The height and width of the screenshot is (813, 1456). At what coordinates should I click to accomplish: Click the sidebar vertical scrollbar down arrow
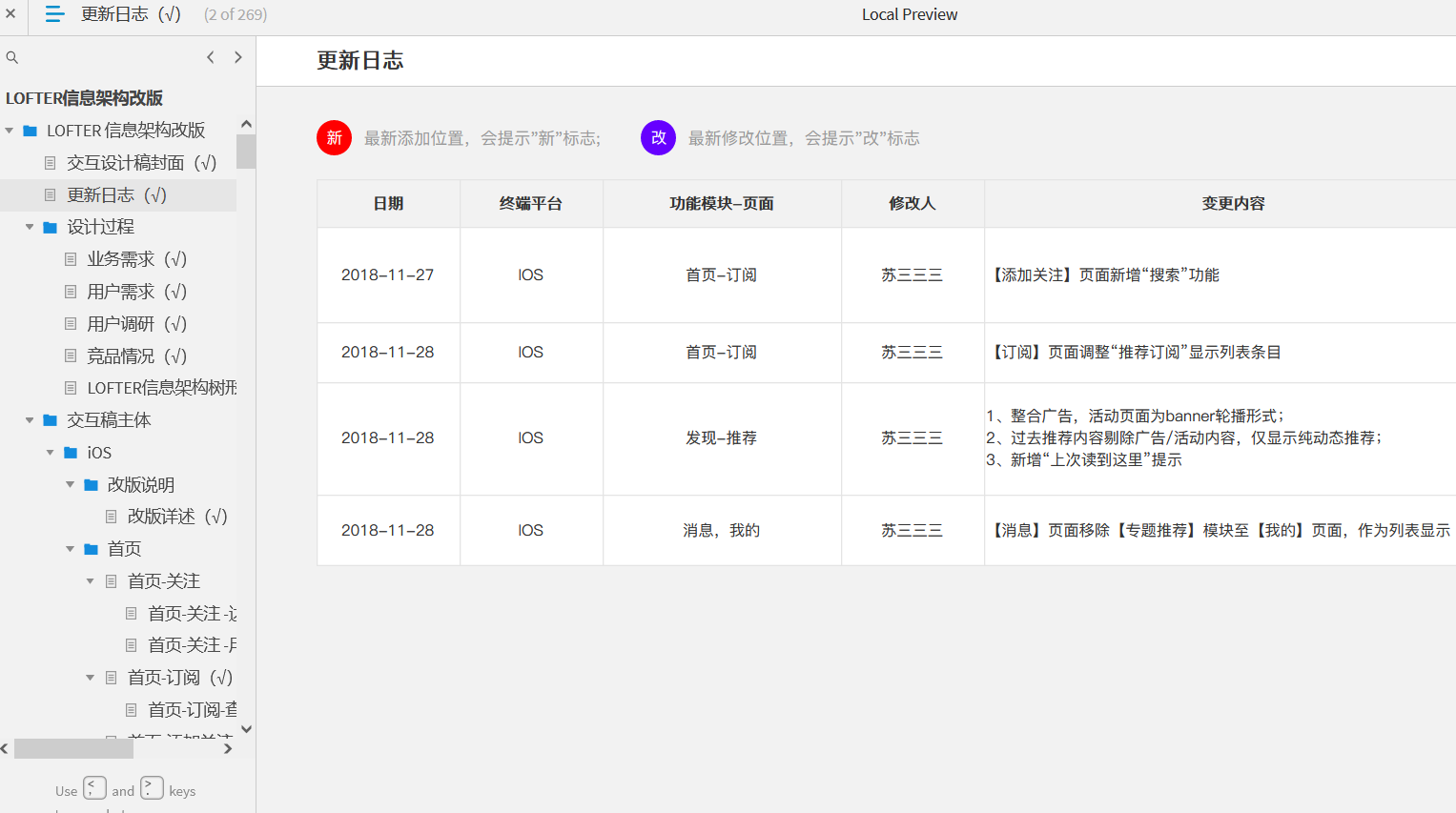pyautogui.click(x=246, y=729)
